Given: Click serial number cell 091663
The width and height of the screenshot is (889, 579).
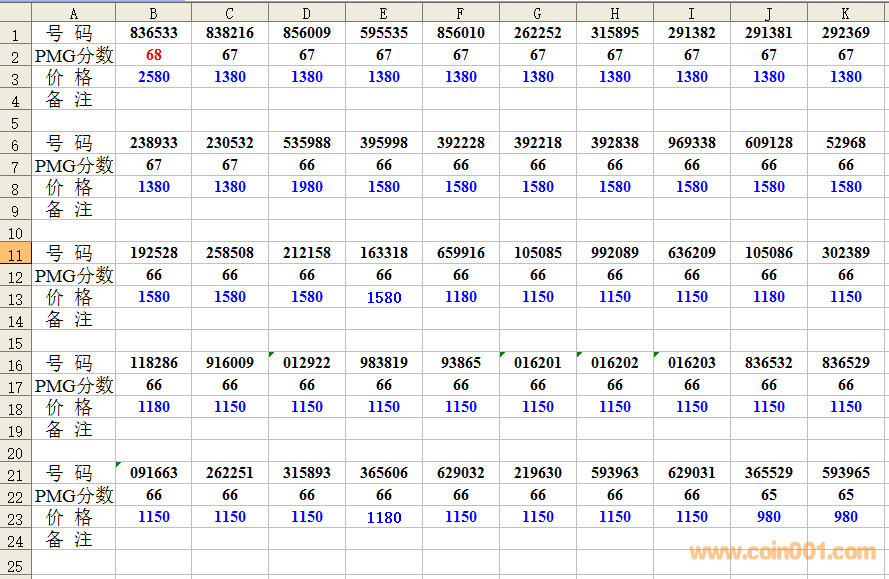Looking at the screenshot, I should point(153,473).
